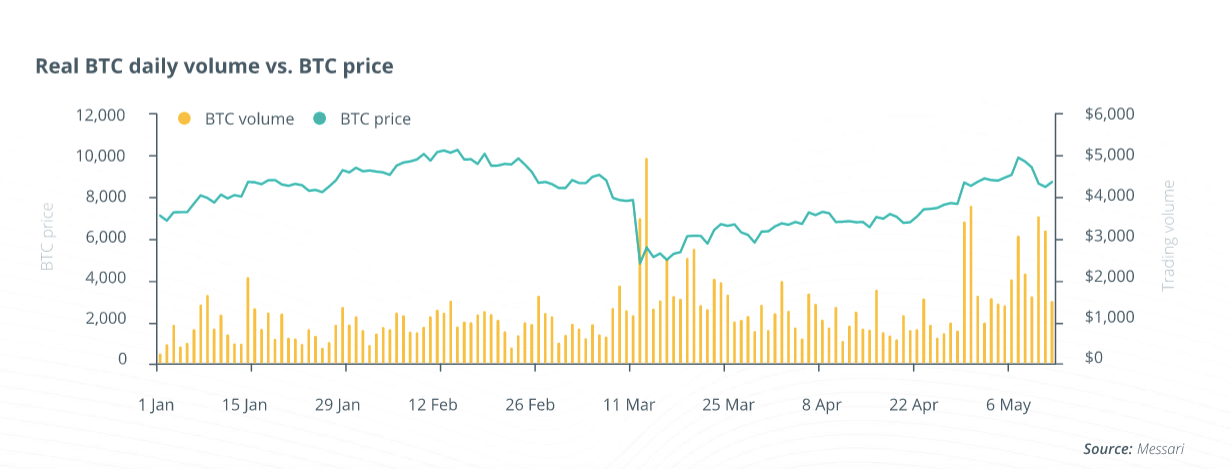Screen dimensions: 1231x469
Task: Click the 11 Mar x-axis label
Action: click(x=628, y=405)
